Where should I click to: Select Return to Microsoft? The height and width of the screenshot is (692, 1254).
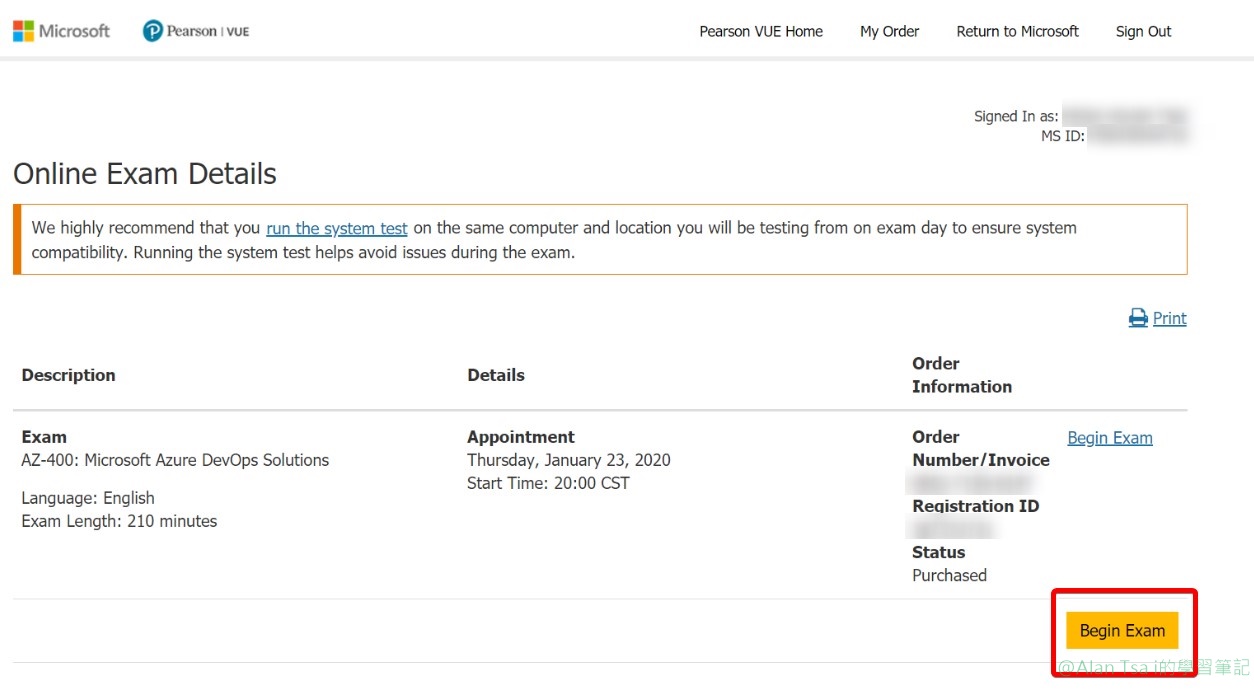coord(1017,31)
